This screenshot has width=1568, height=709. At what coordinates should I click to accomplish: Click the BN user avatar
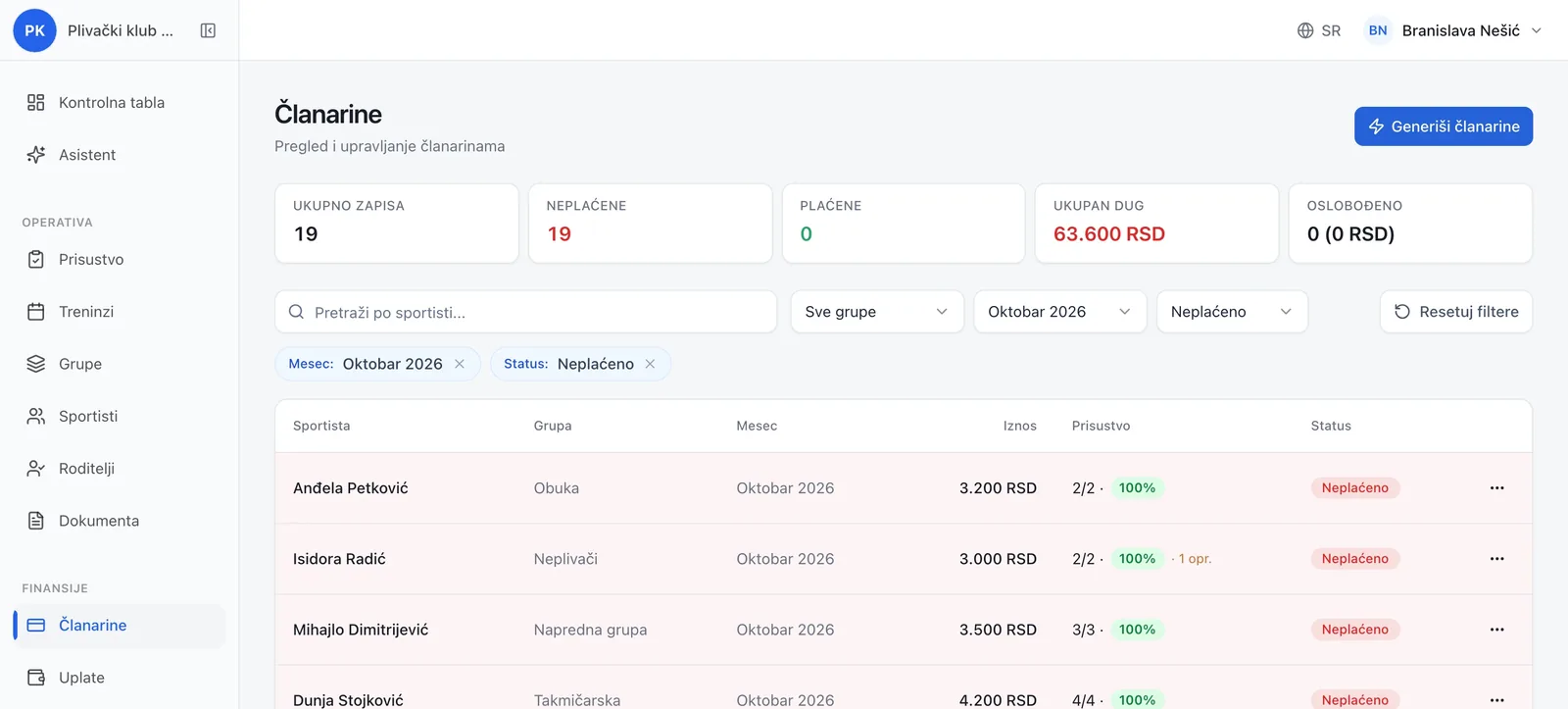click(1378, 30)
